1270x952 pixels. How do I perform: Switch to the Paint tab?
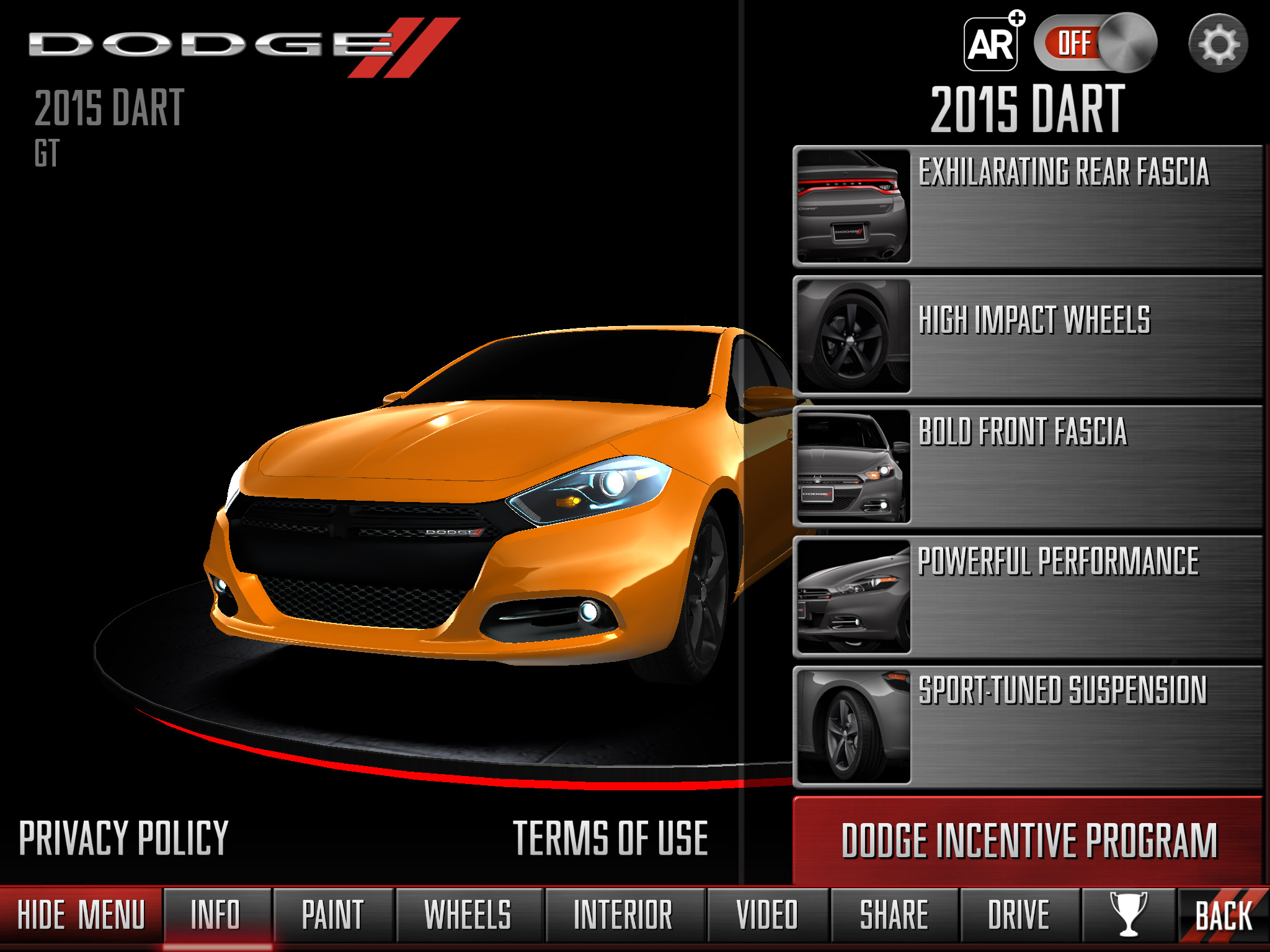pos(333,915)
